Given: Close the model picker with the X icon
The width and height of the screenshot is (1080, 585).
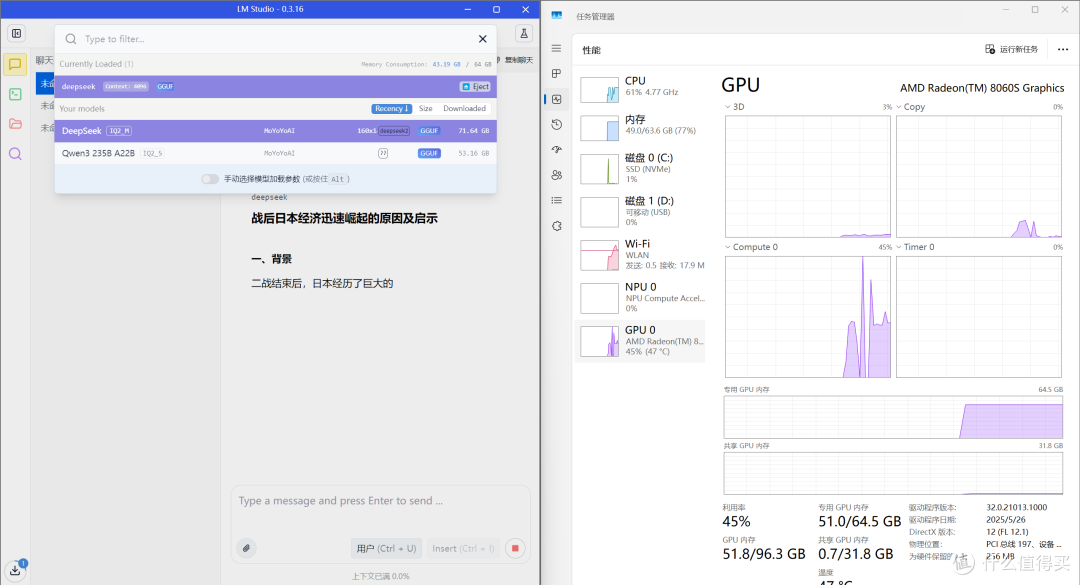Looking at the screenshot, I should tap(483, 39).
